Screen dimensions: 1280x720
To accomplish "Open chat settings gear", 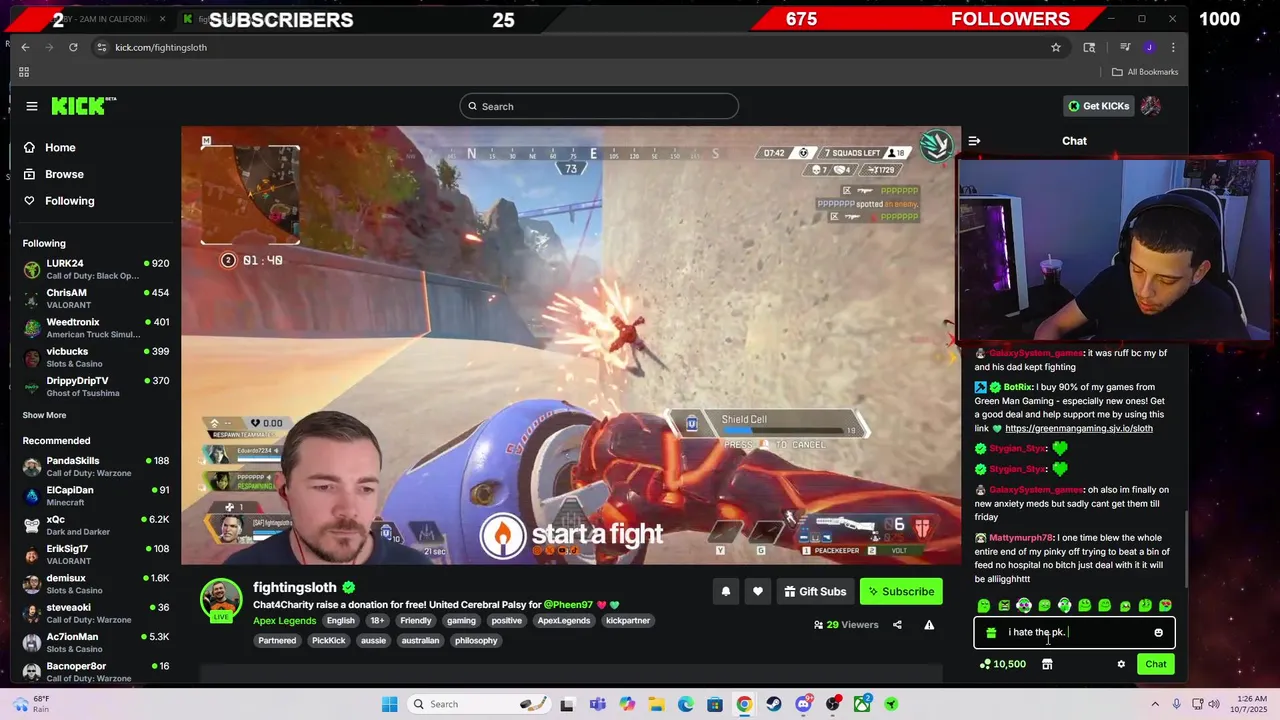I will tap(1121, 664).
